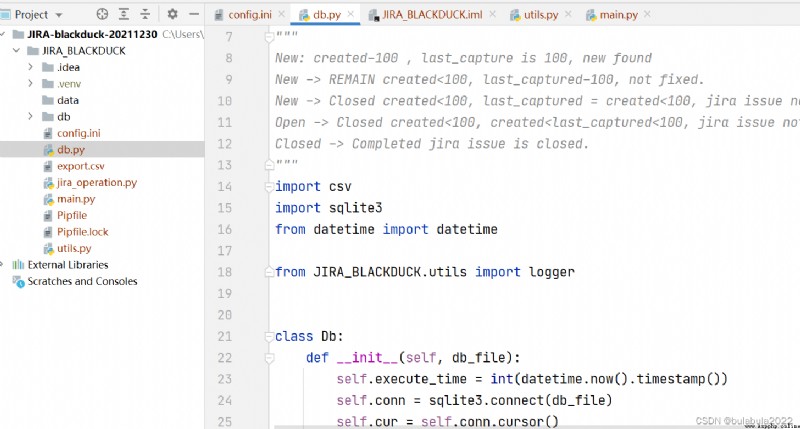Fold the __init__ method at line 22
Screen dimensions: 800x429
coord(269,358)
